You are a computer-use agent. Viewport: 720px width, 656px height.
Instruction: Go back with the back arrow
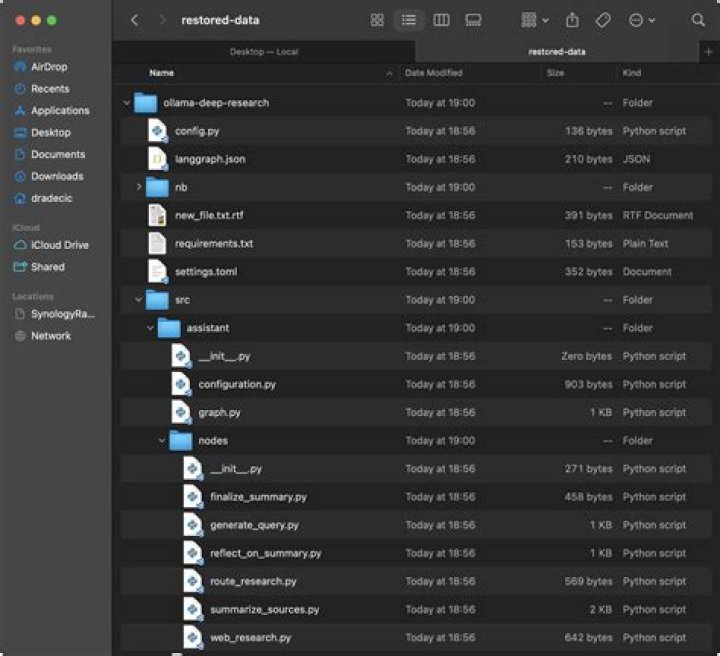click(135, 20)
